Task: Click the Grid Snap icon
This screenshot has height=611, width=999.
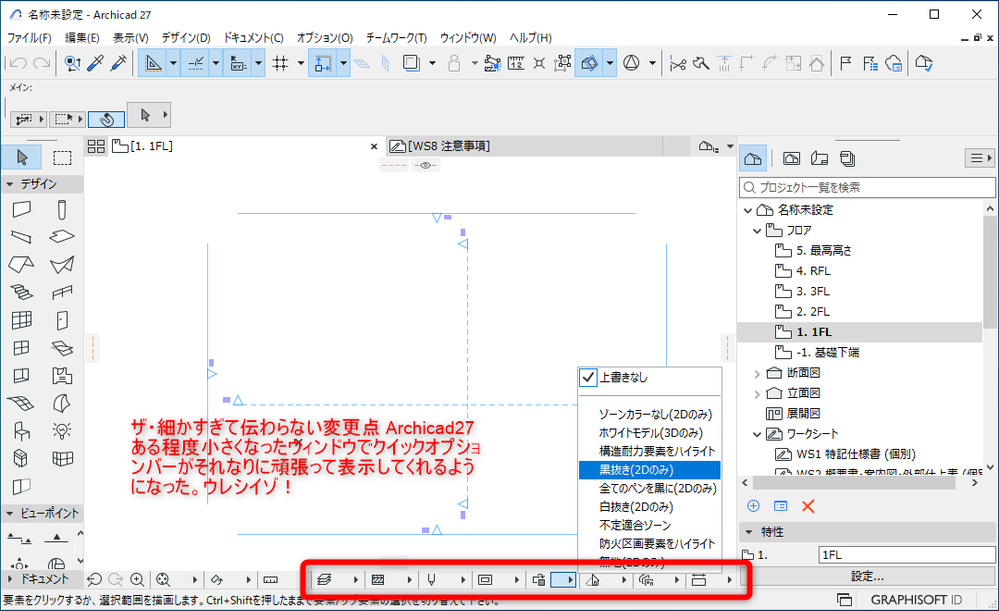Action: (280, 63)
